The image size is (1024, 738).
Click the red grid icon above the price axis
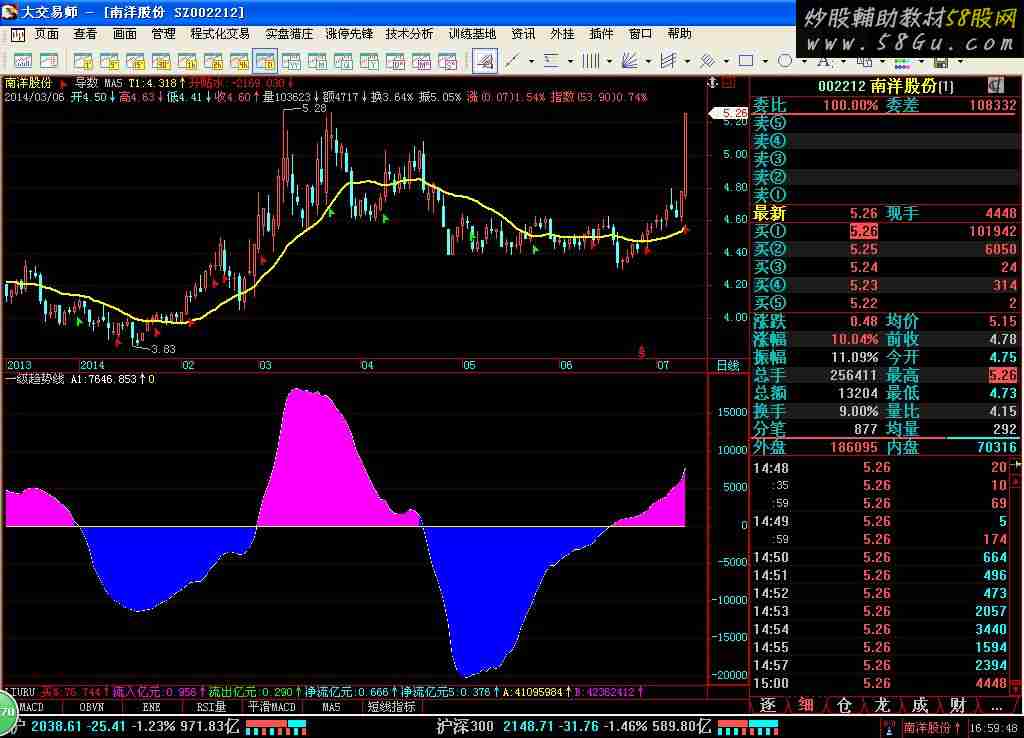(x=729, y=83)
